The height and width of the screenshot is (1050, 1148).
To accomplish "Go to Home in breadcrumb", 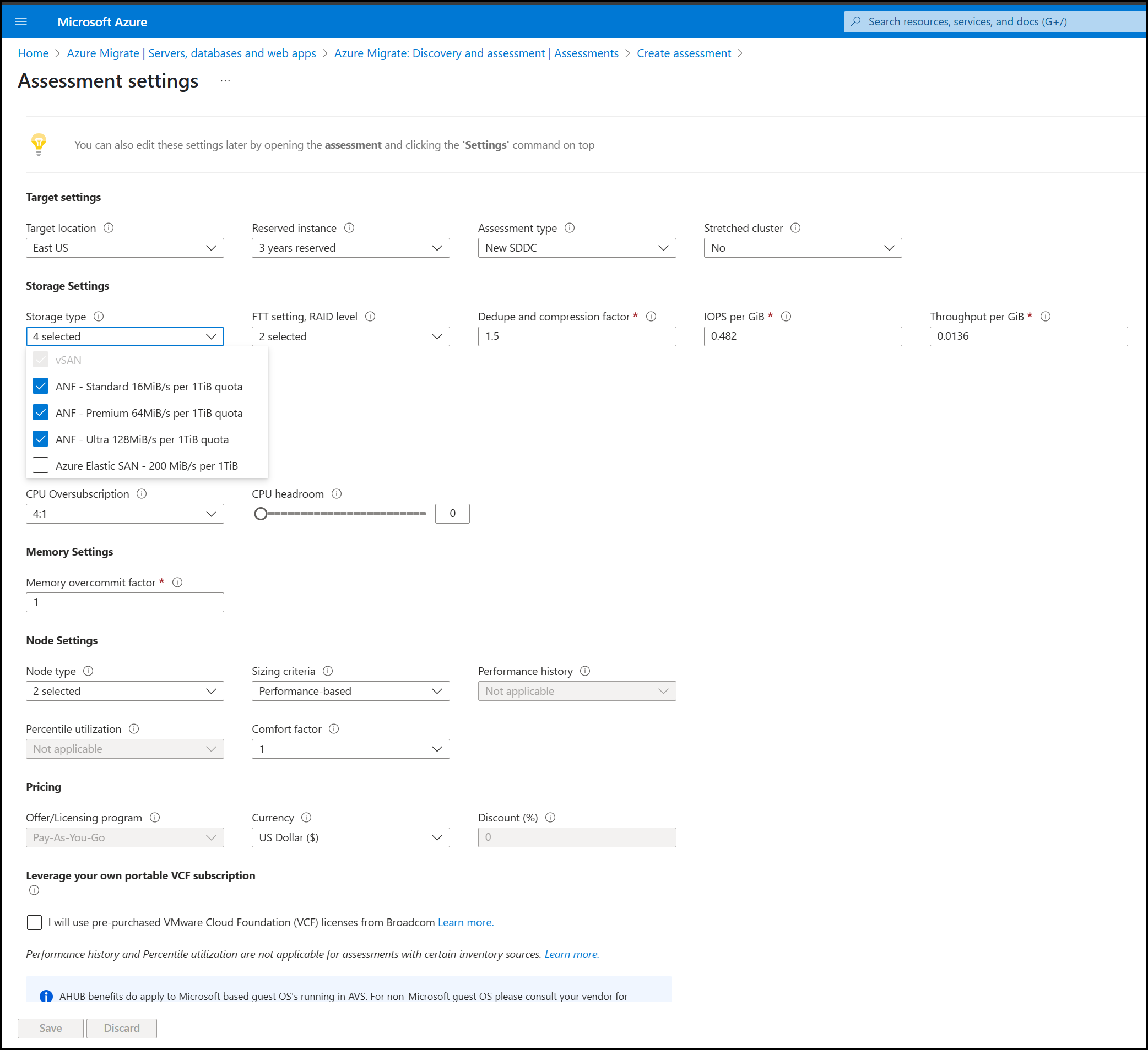I will (33, 53).
